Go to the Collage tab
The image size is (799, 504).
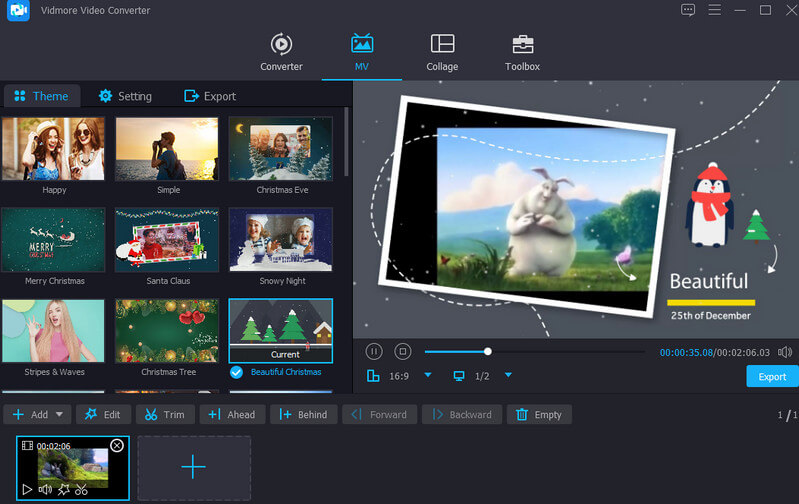[x=442, y=53]
